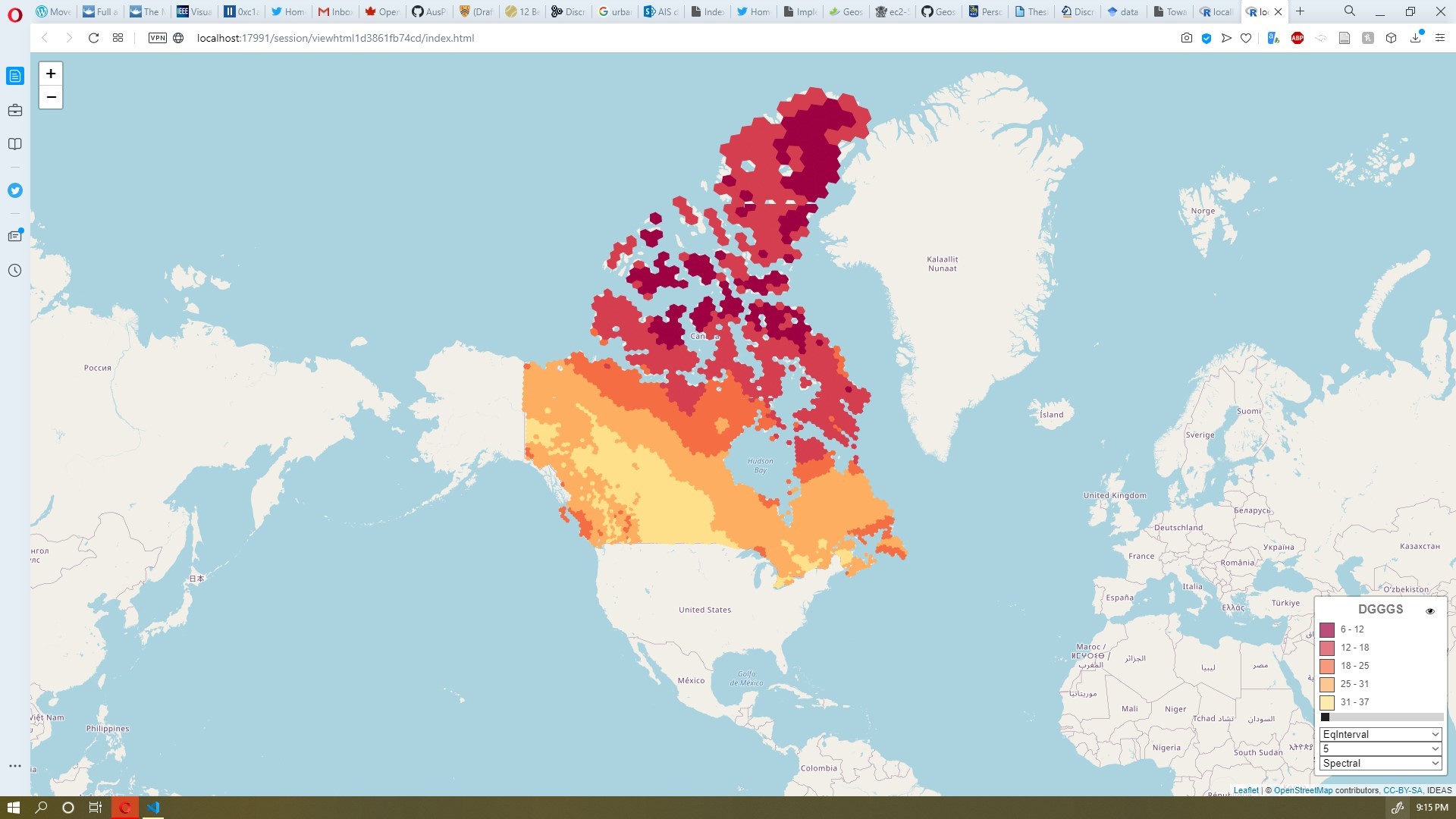Toggle DGGGS layer visibility eye icon
This screenshot has width=1456, height=819.
coord(1430,611)
